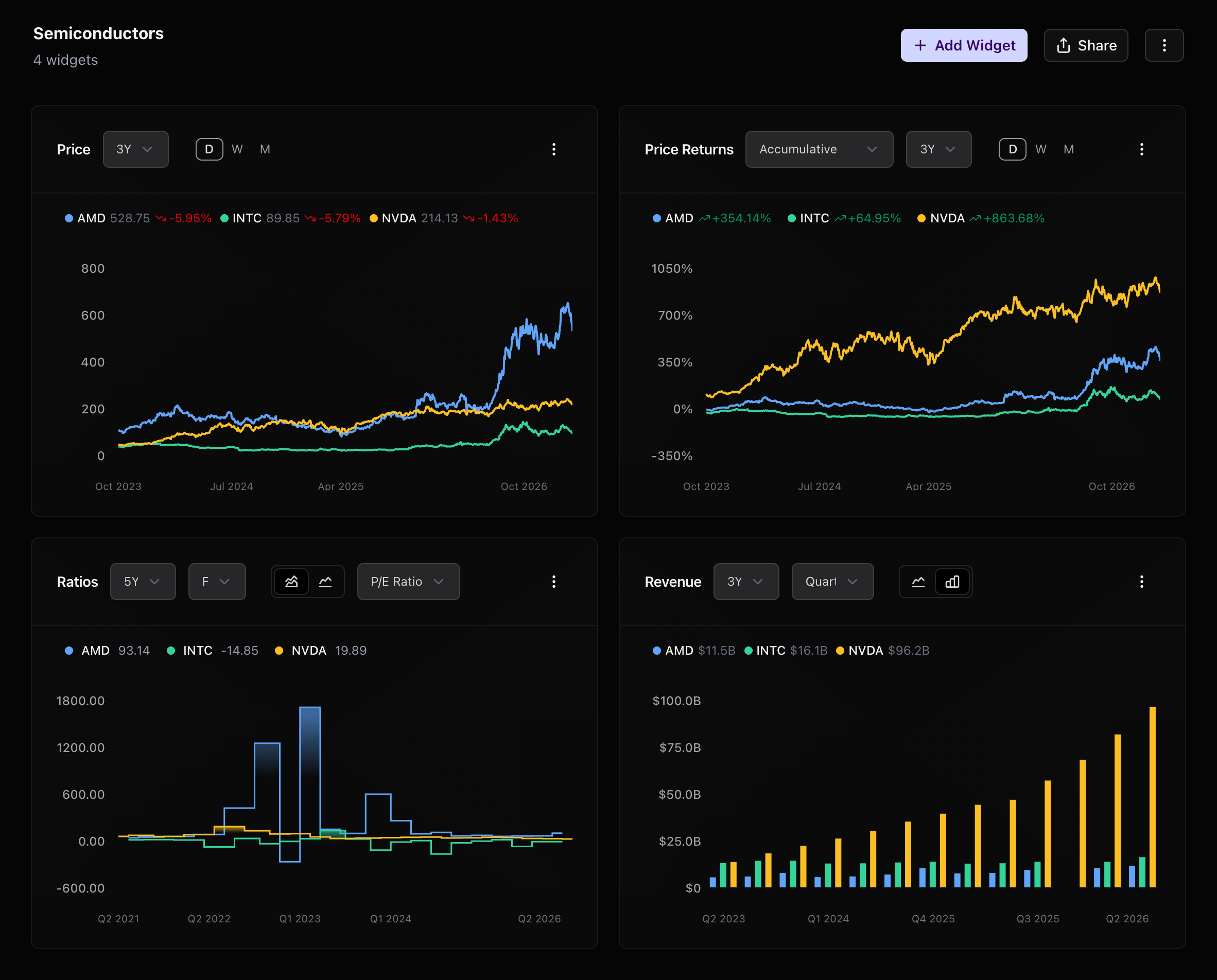
Task: Click NVDA +863.68% legend entry
Action: (981, 218)
